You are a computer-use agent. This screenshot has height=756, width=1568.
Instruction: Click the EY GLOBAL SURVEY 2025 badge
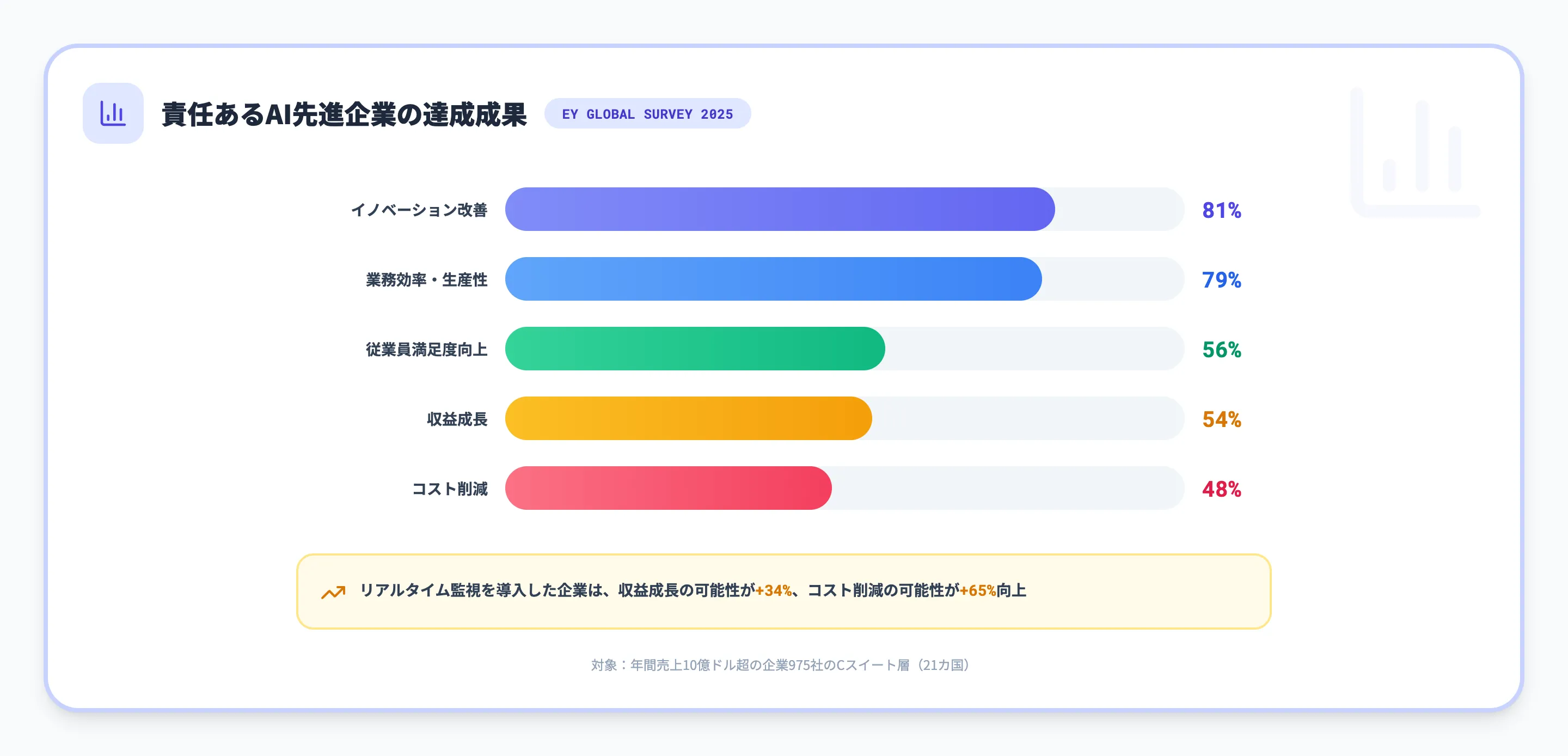click(647, 114)
